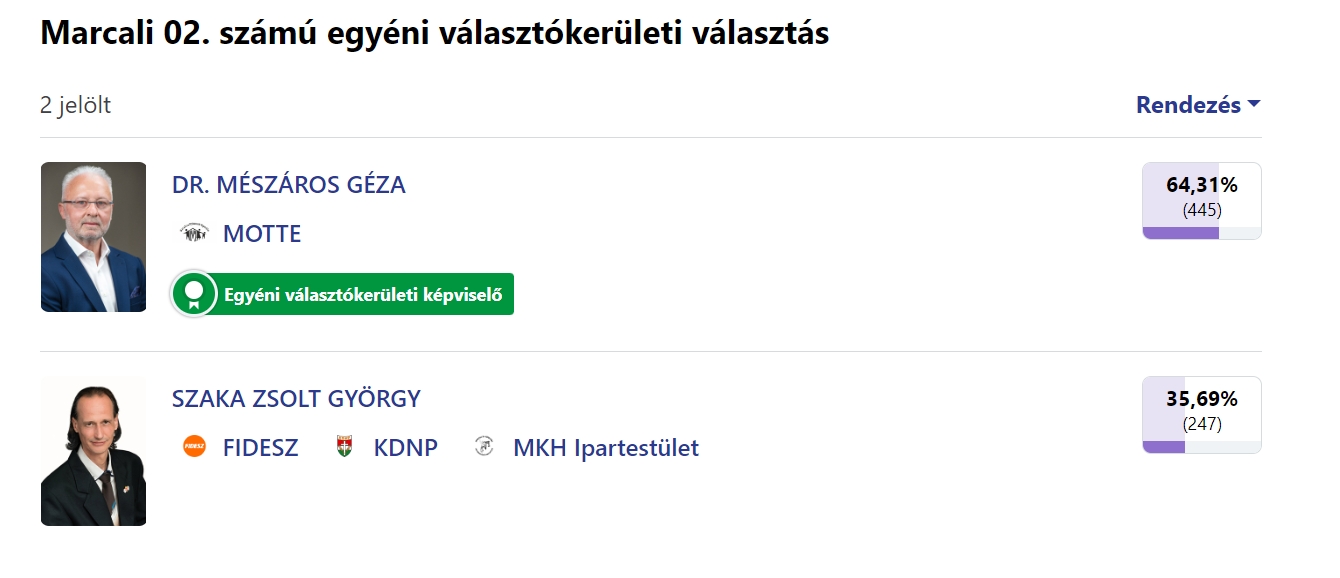Click the FIDESZ icon in Szaka's party list

194,447
